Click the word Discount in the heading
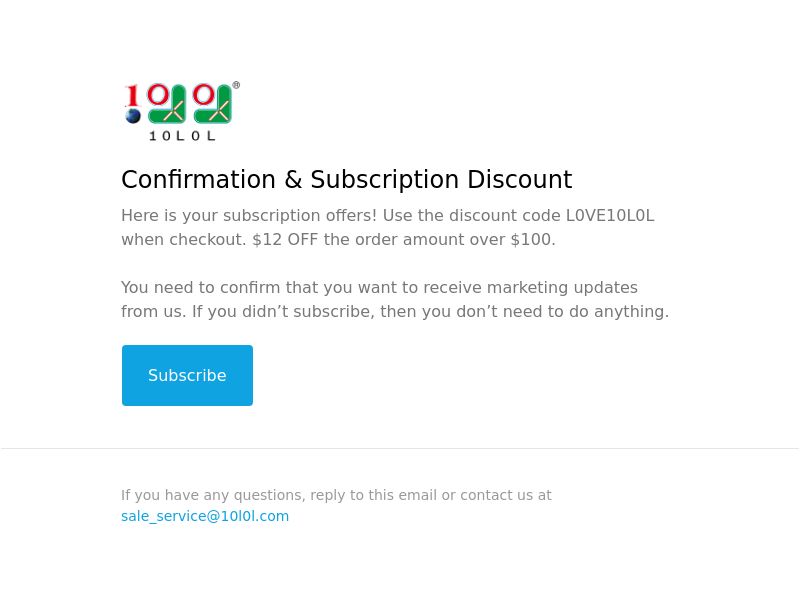Image resolution: width=800 pixels, height=600 pixels. tap(519, 180)
